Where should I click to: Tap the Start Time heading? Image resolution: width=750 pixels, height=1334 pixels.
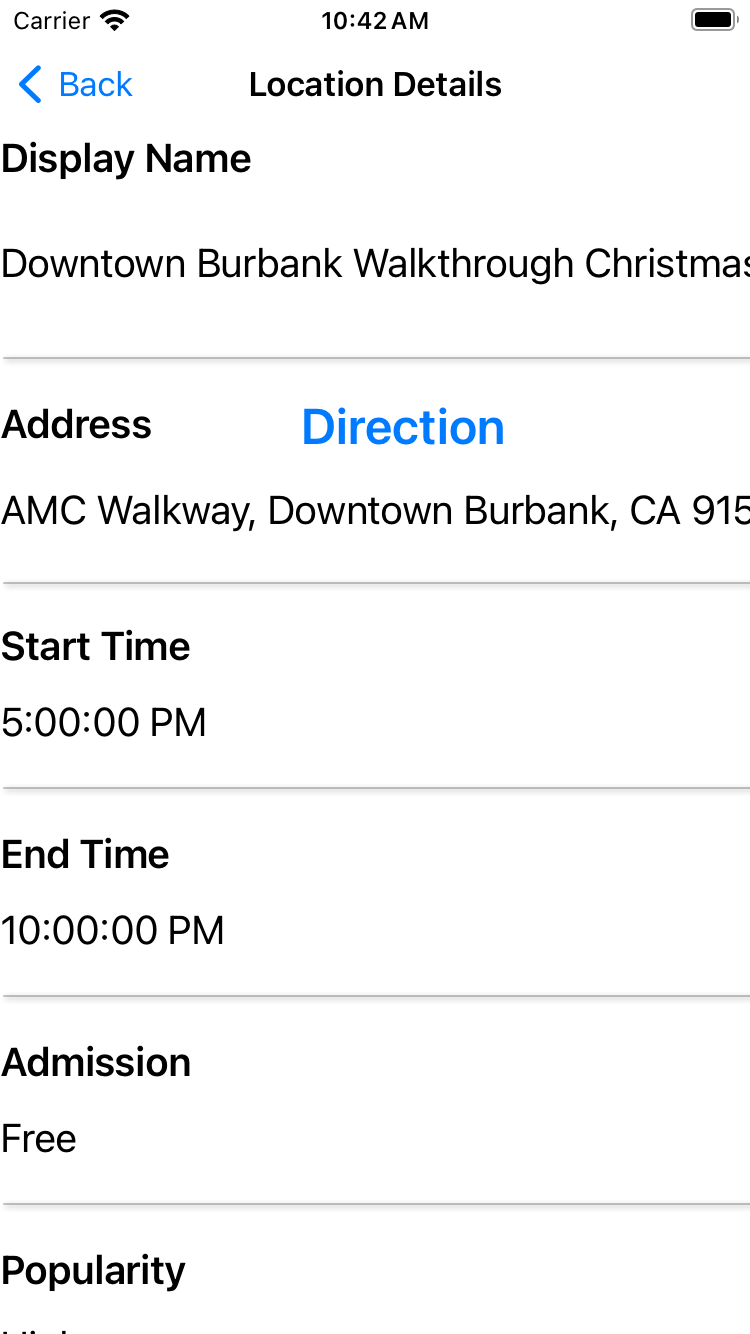pos(96,647)
